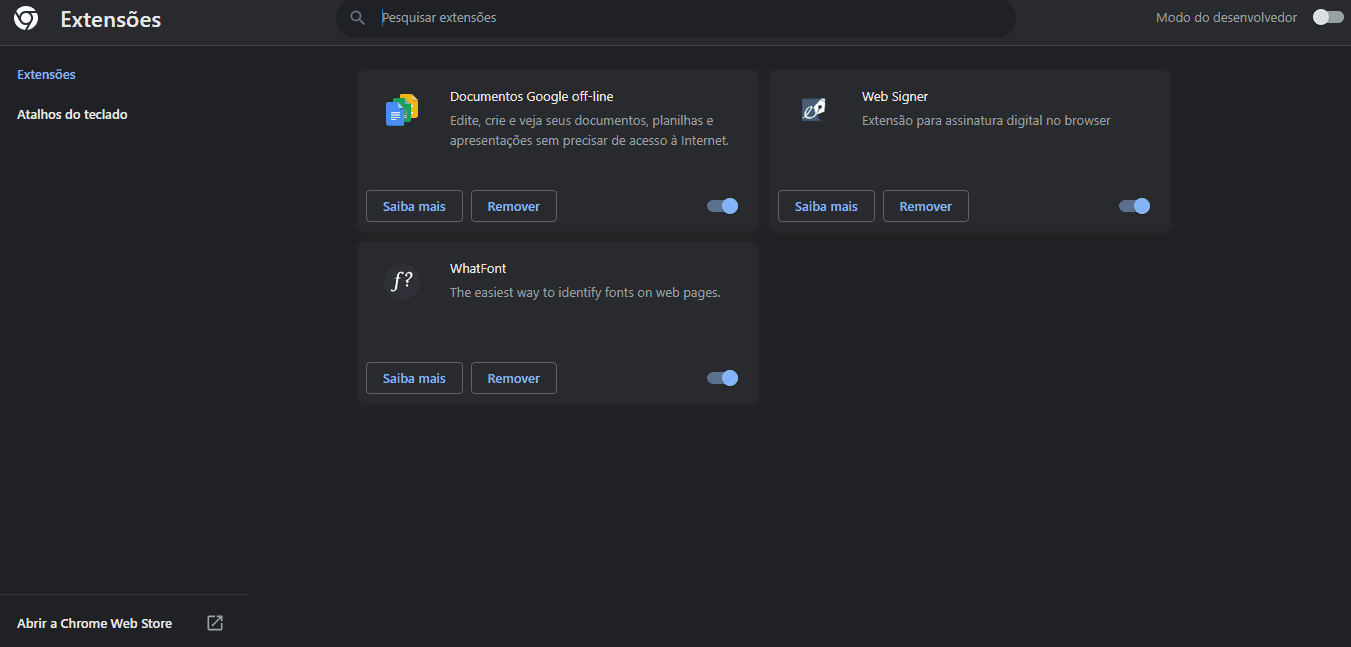Image resolution: width=1351 pixels, height=647 pixels.
Task: Disable the WhatFont extension toggle
Action: (x=723, y=378)
